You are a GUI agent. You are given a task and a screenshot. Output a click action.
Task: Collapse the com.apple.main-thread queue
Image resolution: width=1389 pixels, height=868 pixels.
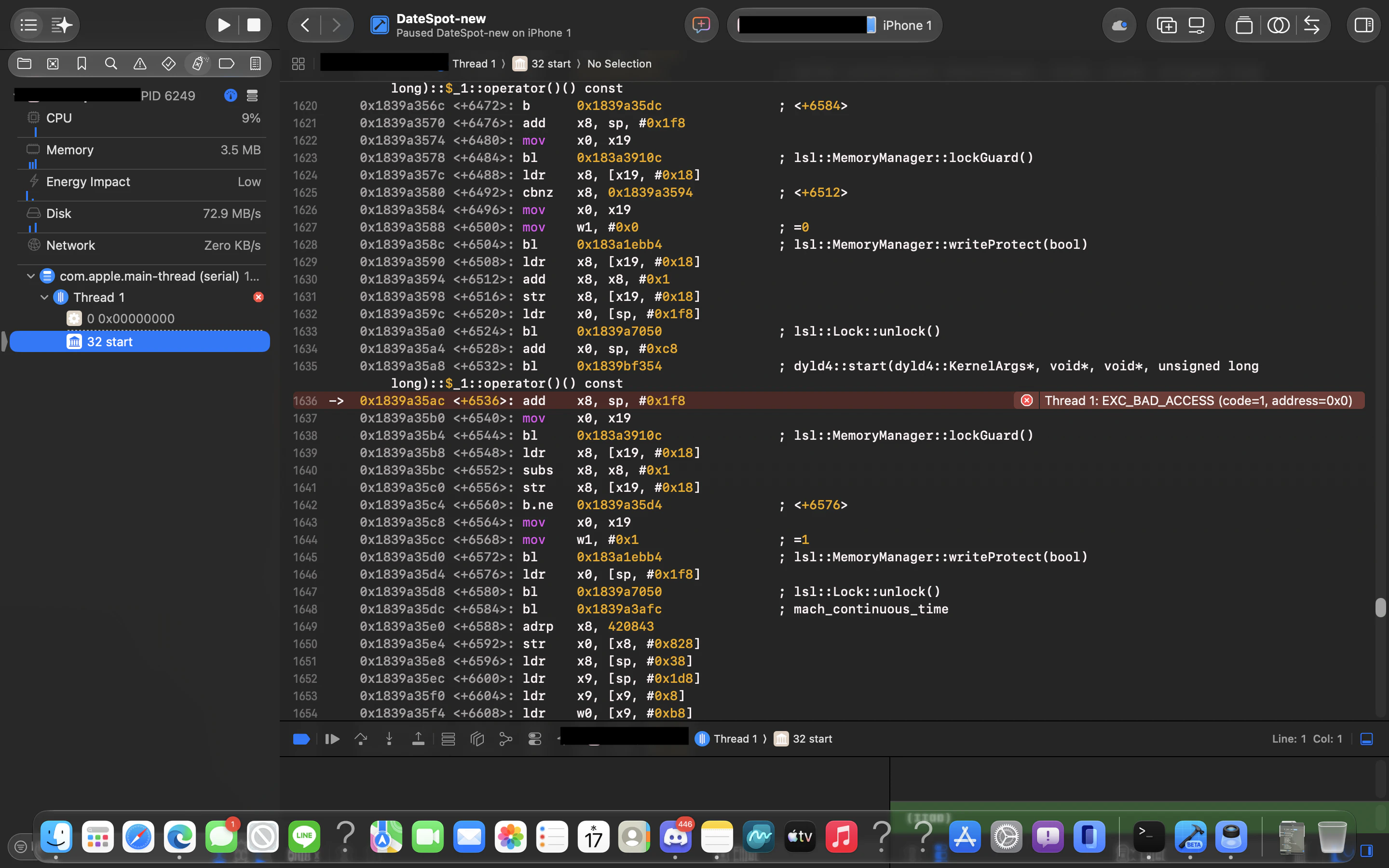point(30,276)
